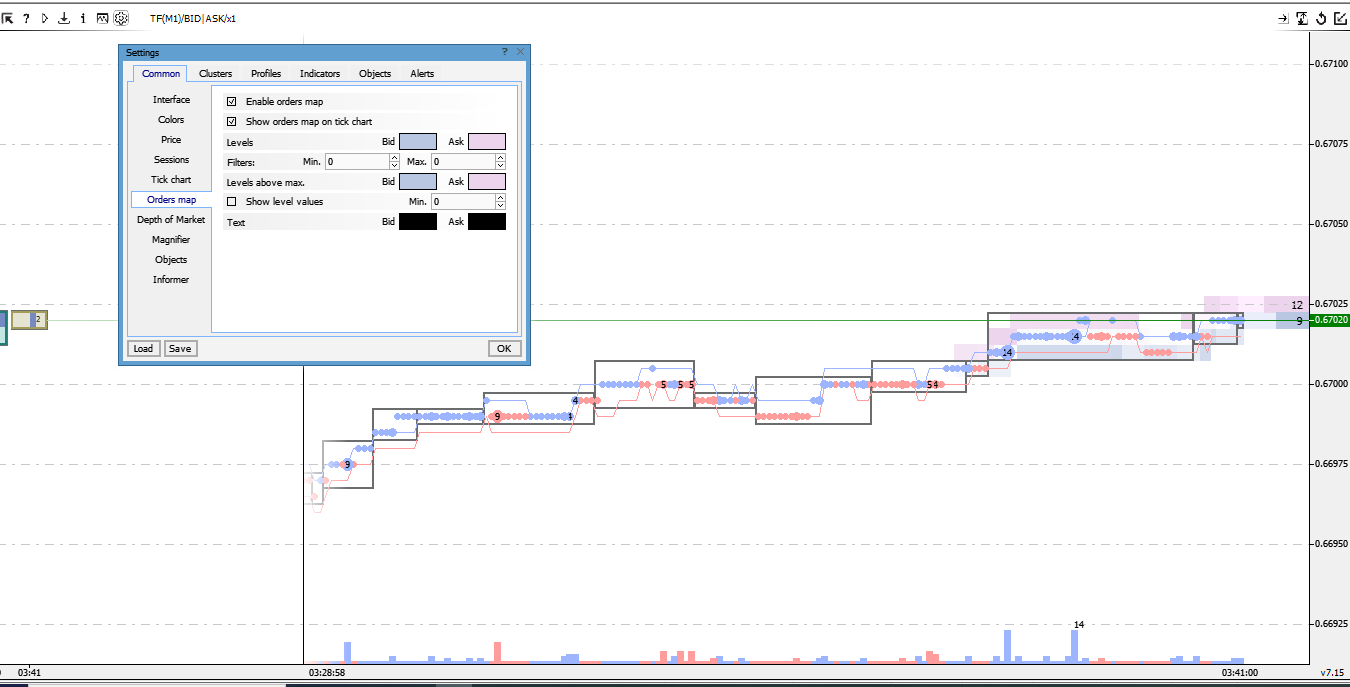The height and width of the screenshot is (687, 1350).
Task: Select Depth of Market in sidebar list
Action: [171, 219]
